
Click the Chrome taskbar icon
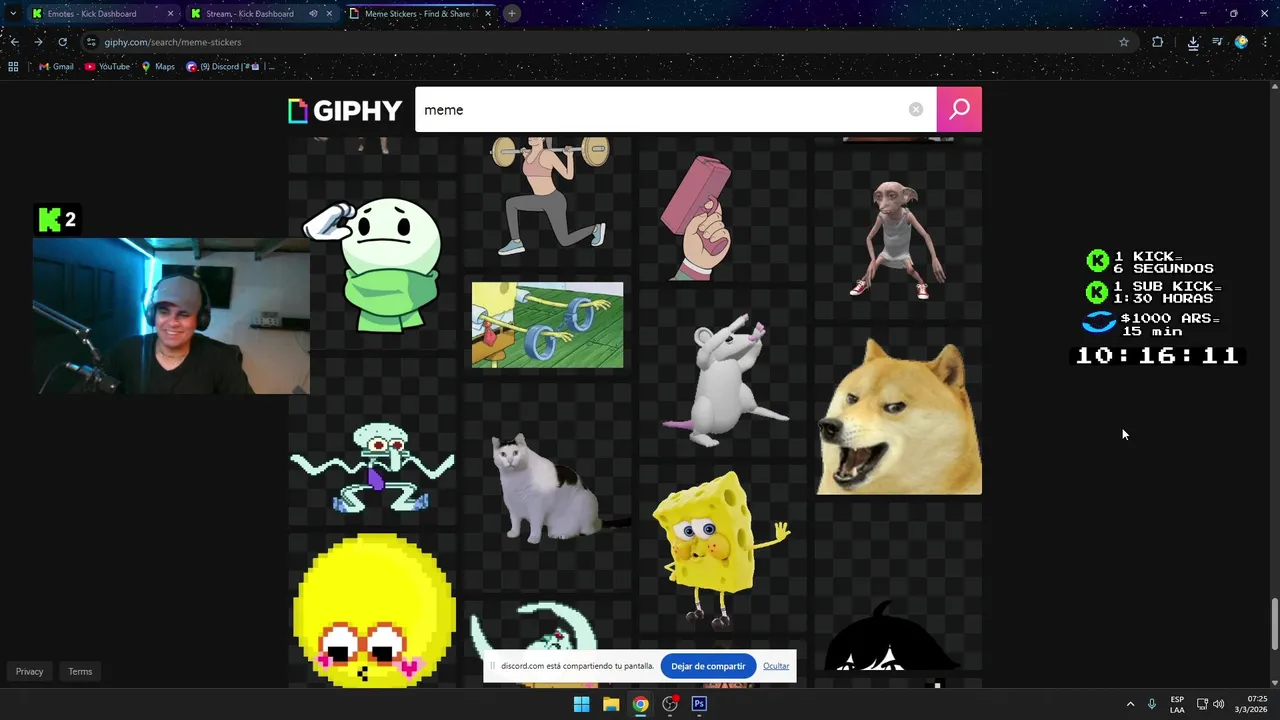click(x=640, y=704)
